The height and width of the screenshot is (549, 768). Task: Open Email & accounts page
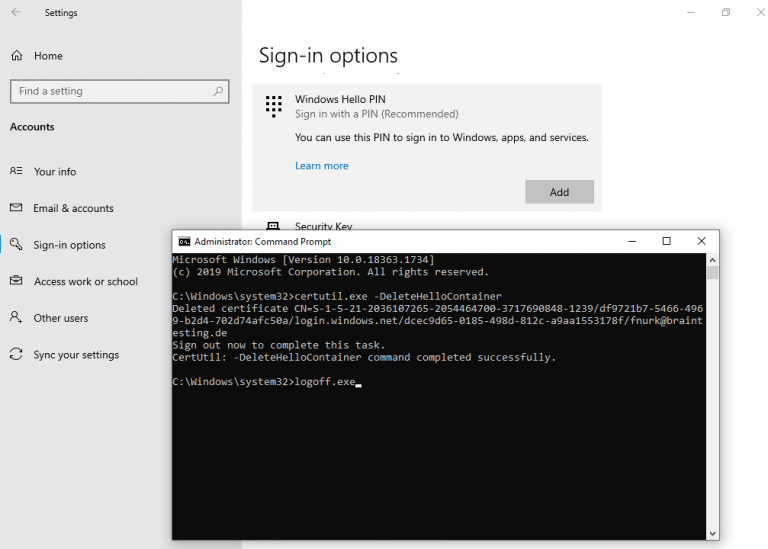[x=73, y=208]
